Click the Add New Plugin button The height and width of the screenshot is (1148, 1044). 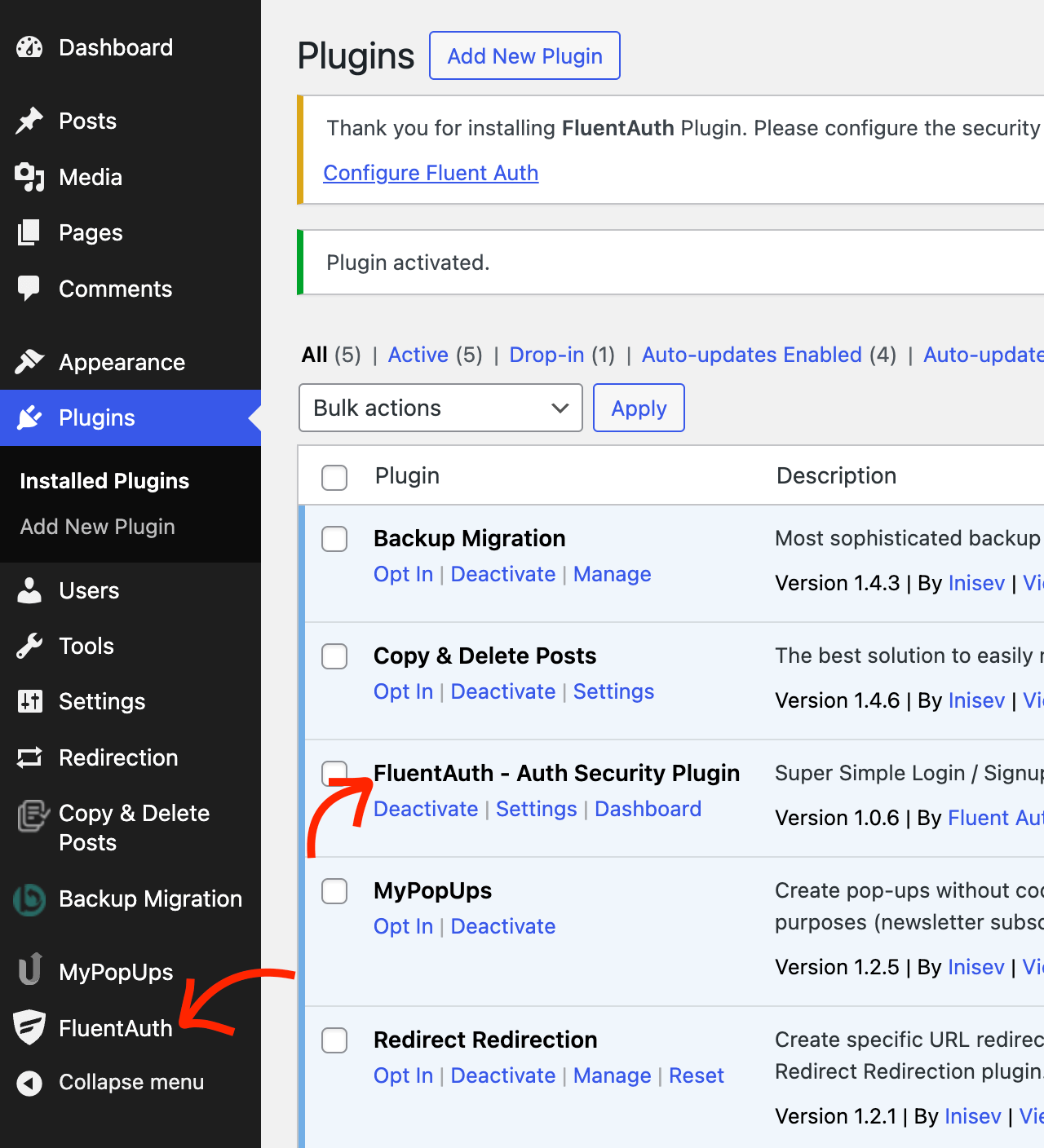(x=524, y=55)
